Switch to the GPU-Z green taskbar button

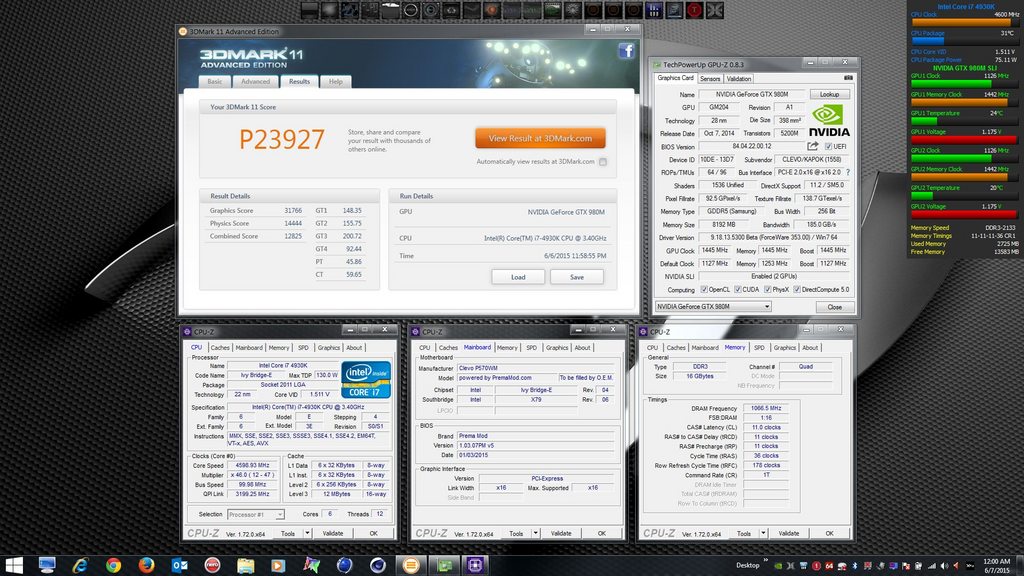pos(445,565)
